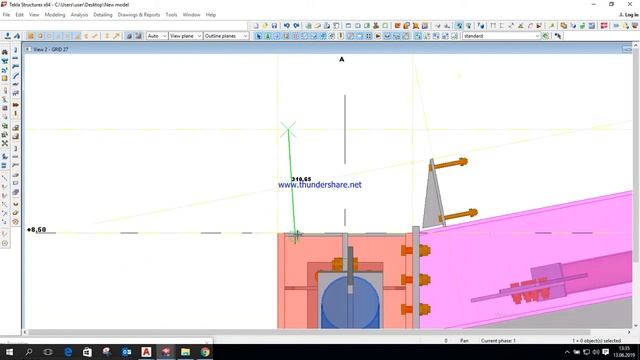Image resolution: width=640 pixels, height=360 pixels.
Task: Click the topmost icon in the far-left toolbar column
Action: (x=4, y=52)
